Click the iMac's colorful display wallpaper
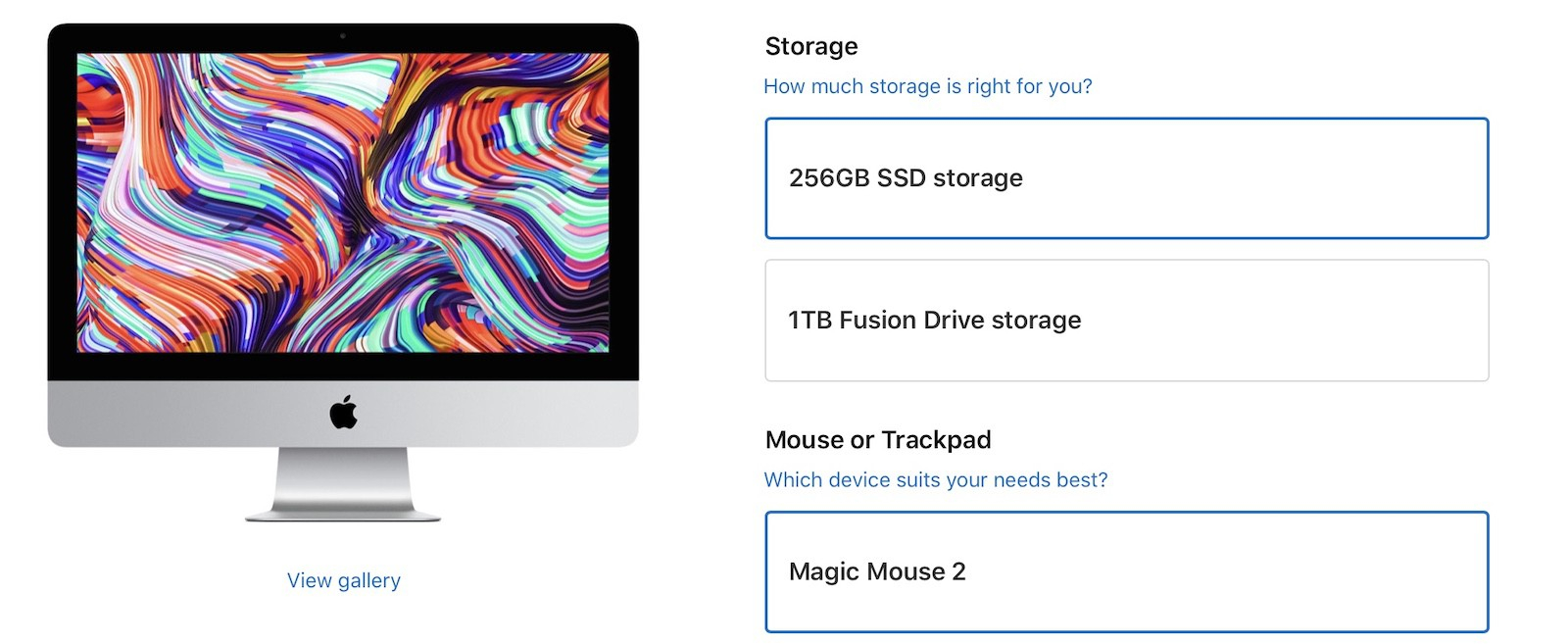 [x=343, y=202]
